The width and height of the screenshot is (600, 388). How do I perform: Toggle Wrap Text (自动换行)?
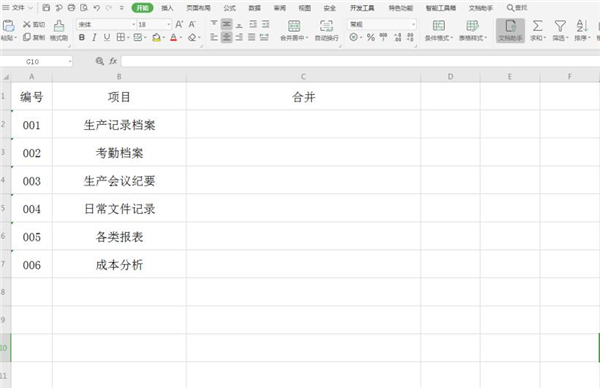tap(326, 30)
